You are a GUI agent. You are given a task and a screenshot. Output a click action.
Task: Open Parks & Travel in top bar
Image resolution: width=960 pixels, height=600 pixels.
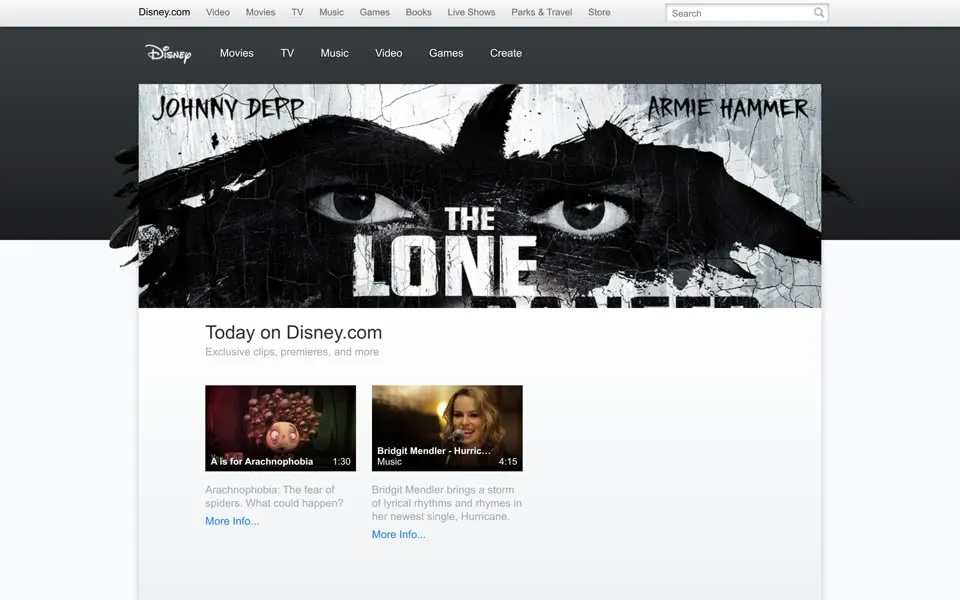point(542,12)
